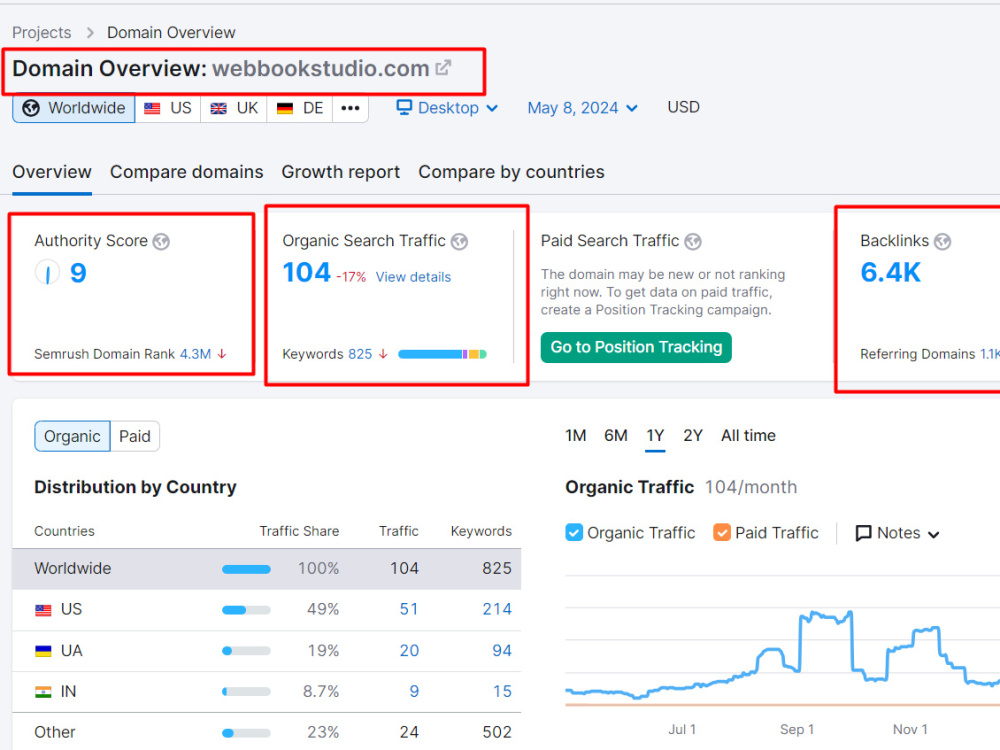Click Worldwide 100% traffic share bar
This screenshot has height=750, width=1000.
click(246, 570)
